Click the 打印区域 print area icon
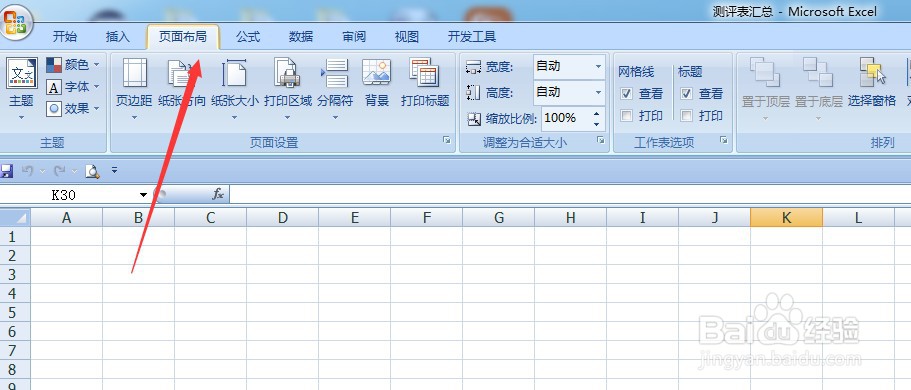Image resolution: width=911 pixels, height=390 pixels. pos(287,73)
